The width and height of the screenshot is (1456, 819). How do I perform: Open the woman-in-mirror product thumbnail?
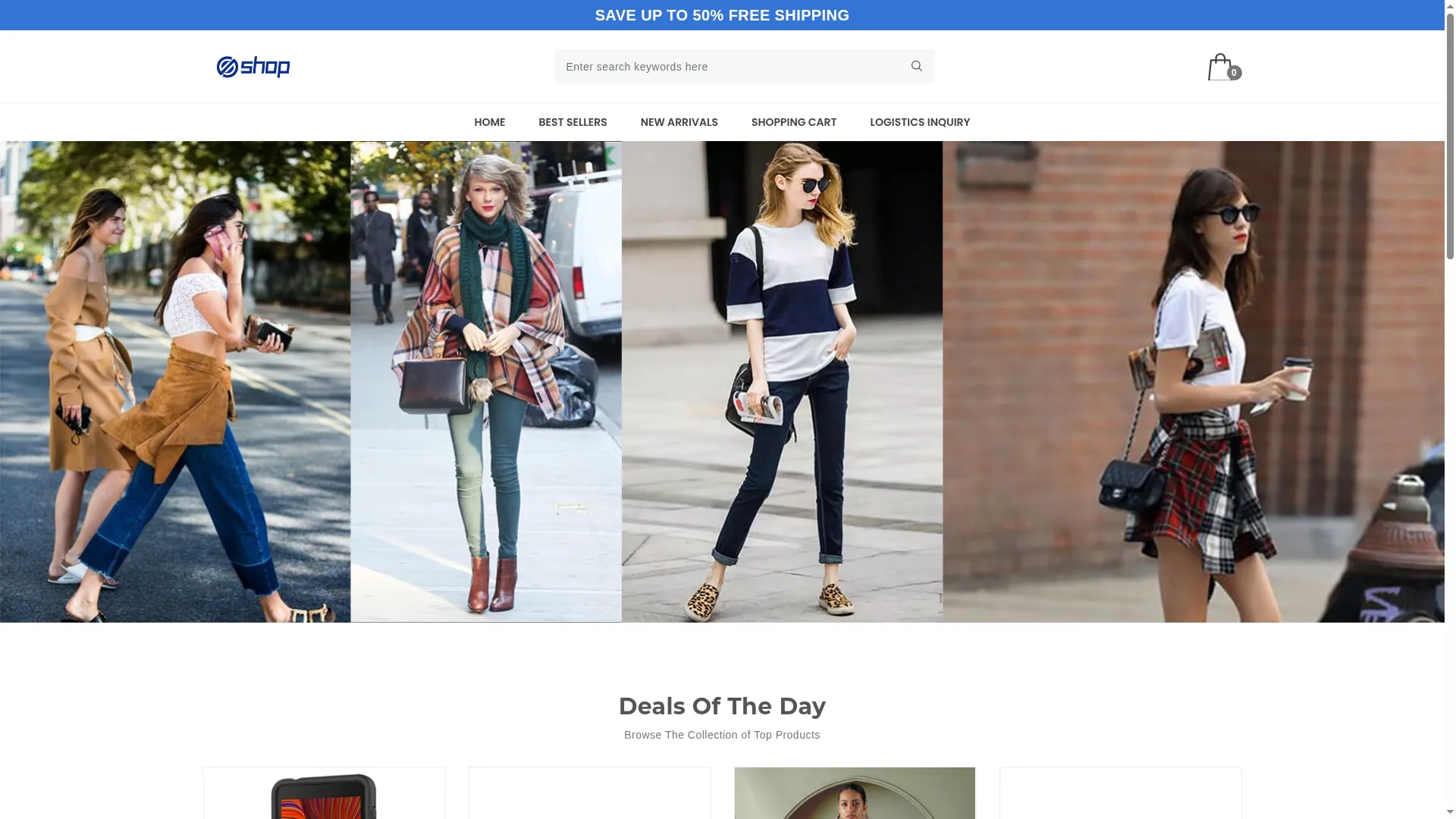point(855,793)
